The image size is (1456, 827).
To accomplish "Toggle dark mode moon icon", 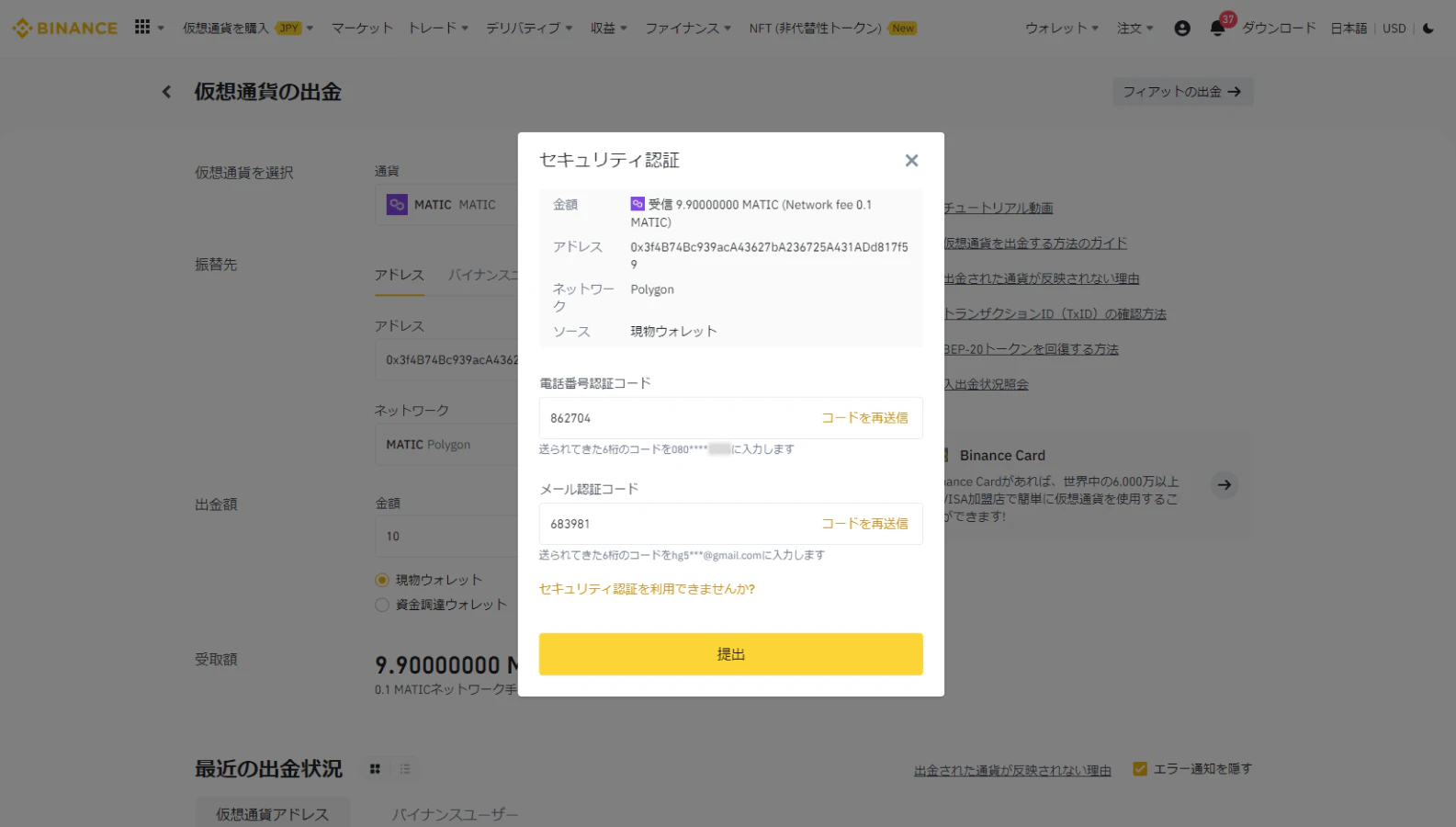I will point(1428,28).
